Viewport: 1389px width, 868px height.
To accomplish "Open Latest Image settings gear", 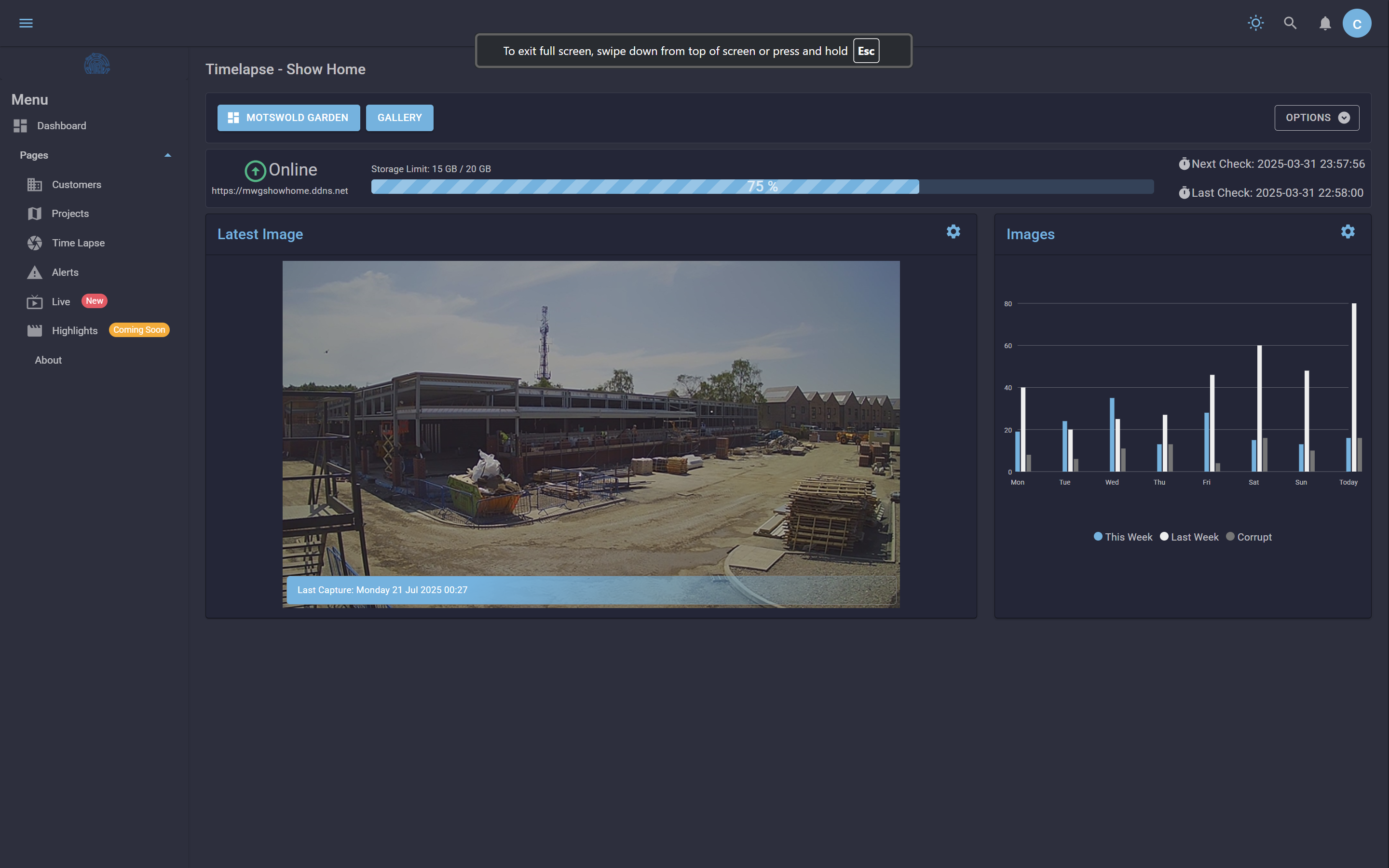I will point(953,231).
